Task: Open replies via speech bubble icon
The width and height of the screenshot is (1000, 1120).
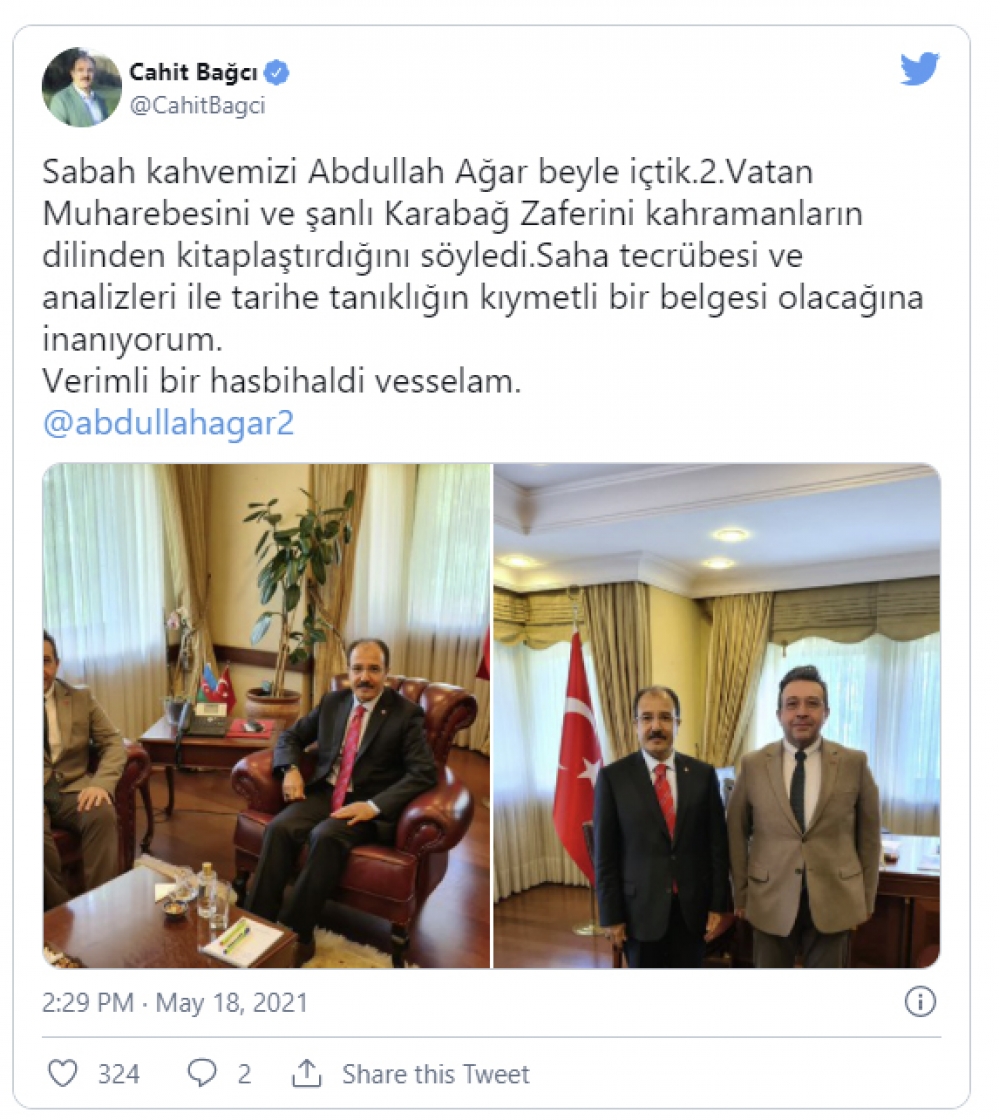Action: [201, 1074]
